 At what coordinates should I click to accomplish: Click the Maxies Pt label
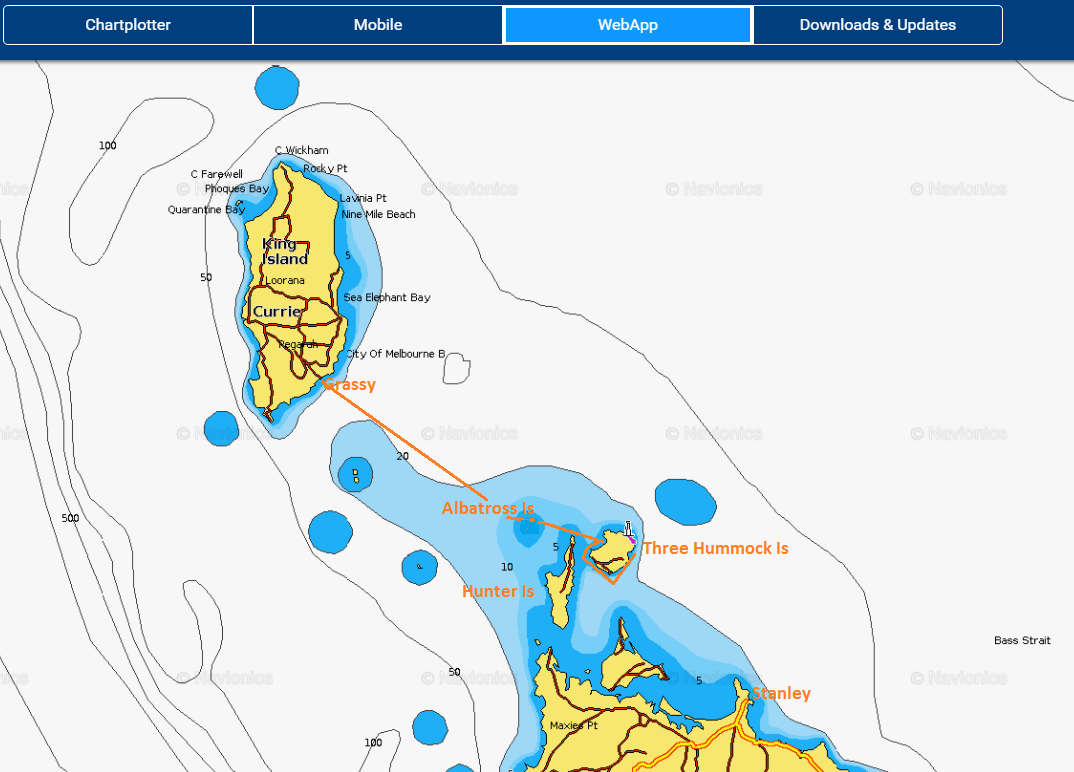[x=573, y=726]
